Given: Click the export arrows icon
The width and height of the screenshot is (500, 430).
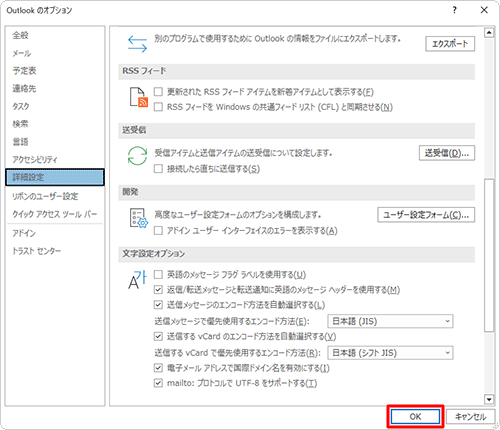Looking at the screenshot, I should [137, 44].
